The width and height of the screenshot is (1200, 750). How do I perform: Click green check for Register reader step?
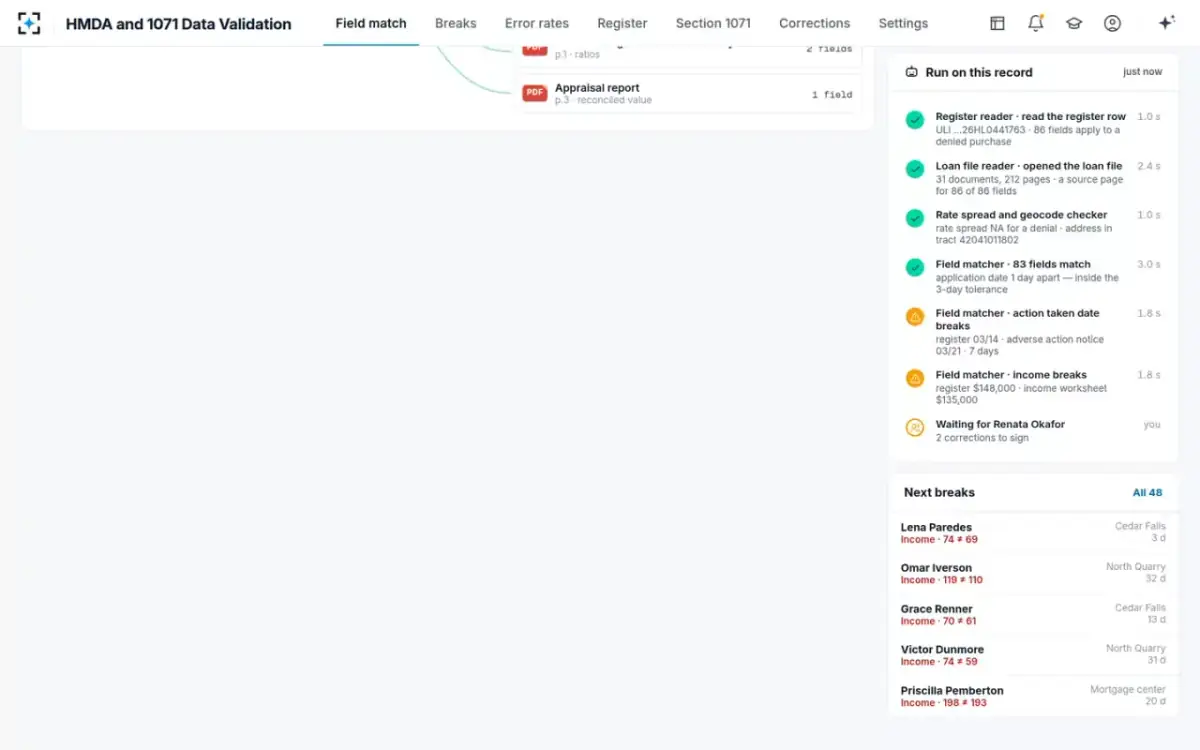[915, 120]
